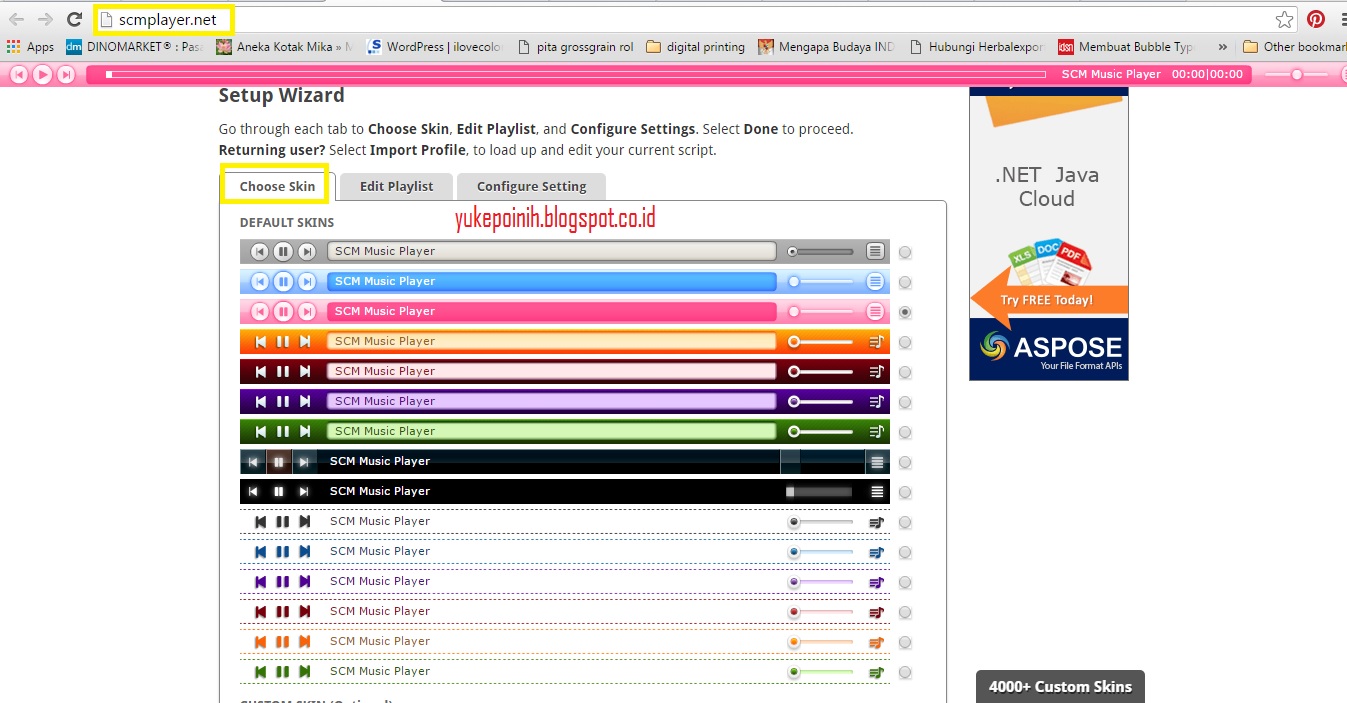
Task: Expand the bookmarks overflow chevron
Action: point(1222,46)
